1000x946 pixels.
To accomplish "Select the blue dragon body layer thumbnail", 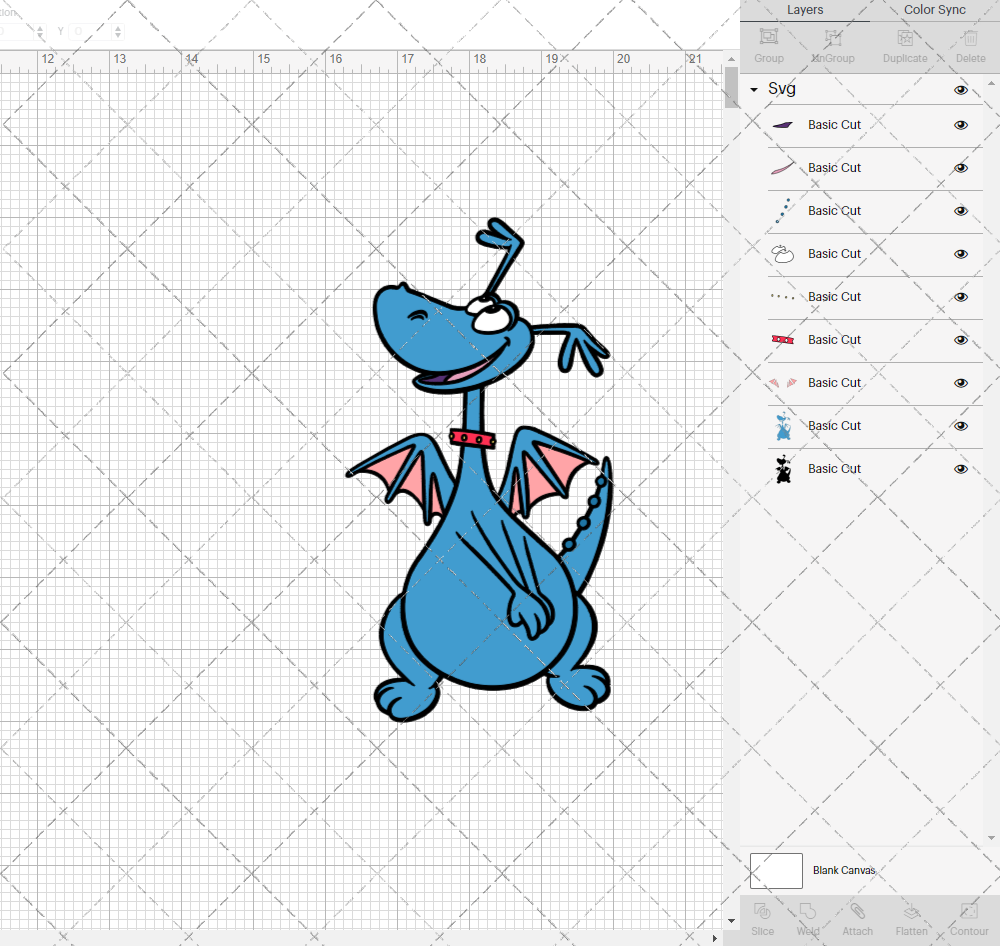I will pos(783,426).
